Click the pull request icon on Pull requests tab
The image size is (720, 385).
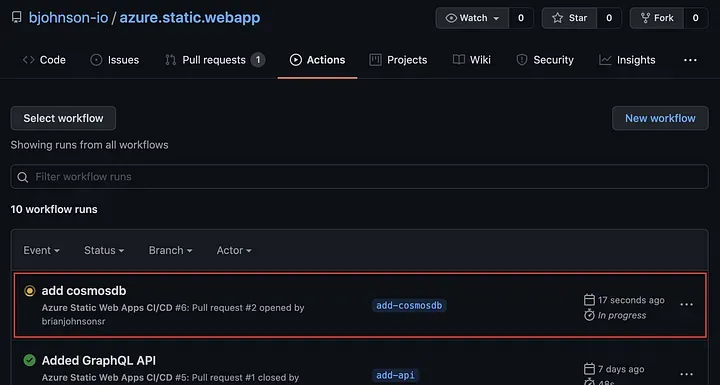(170, 60)
